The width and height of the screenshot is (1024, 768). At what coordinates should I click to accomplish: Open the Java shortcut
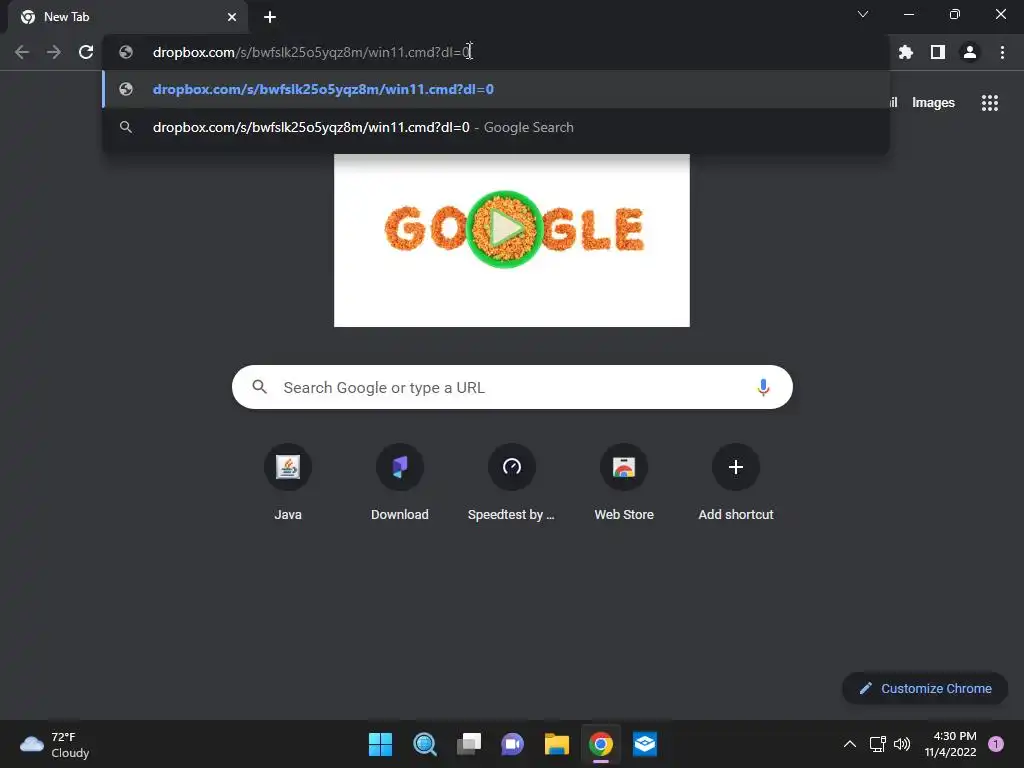coord(288,482)
